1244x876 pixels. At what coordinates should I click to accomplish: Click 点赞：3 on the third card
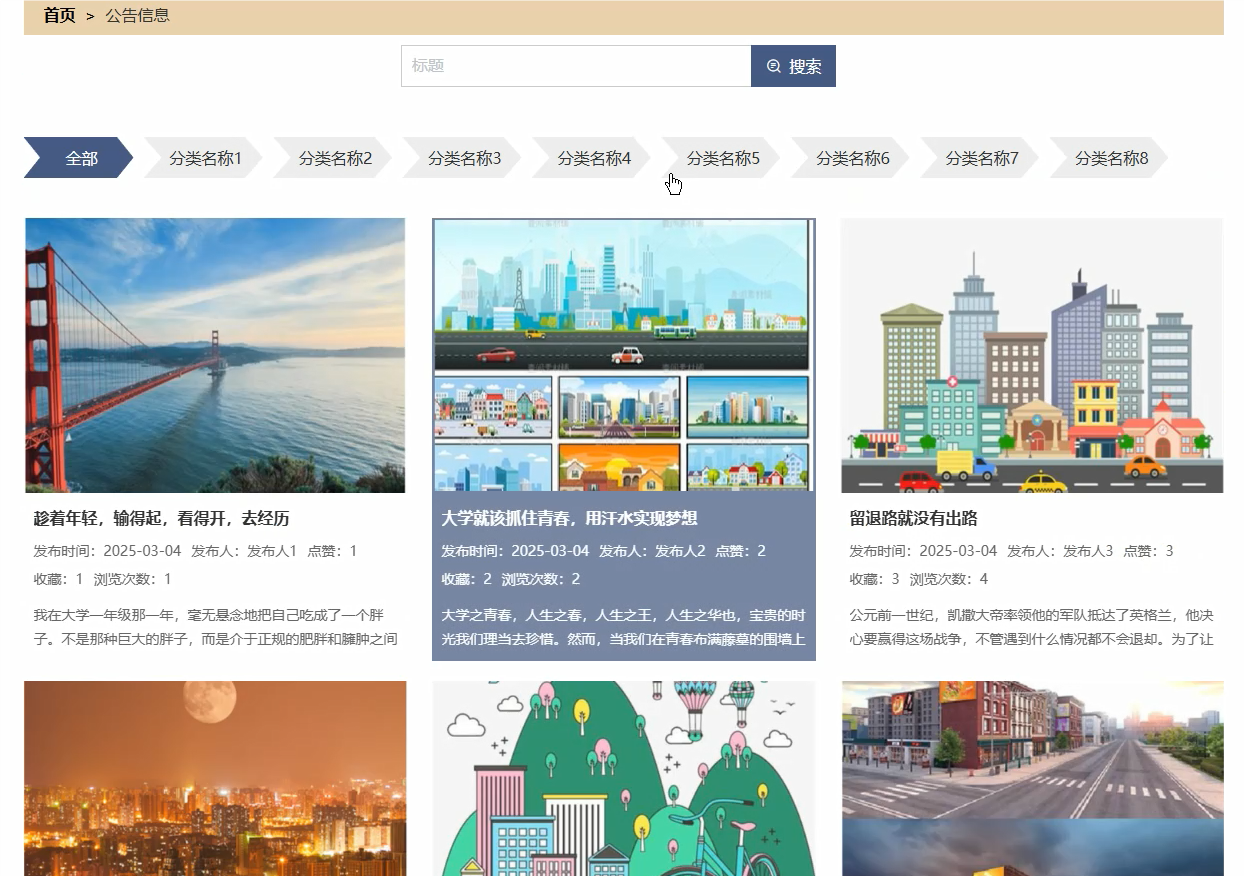tap(1148, 551)
